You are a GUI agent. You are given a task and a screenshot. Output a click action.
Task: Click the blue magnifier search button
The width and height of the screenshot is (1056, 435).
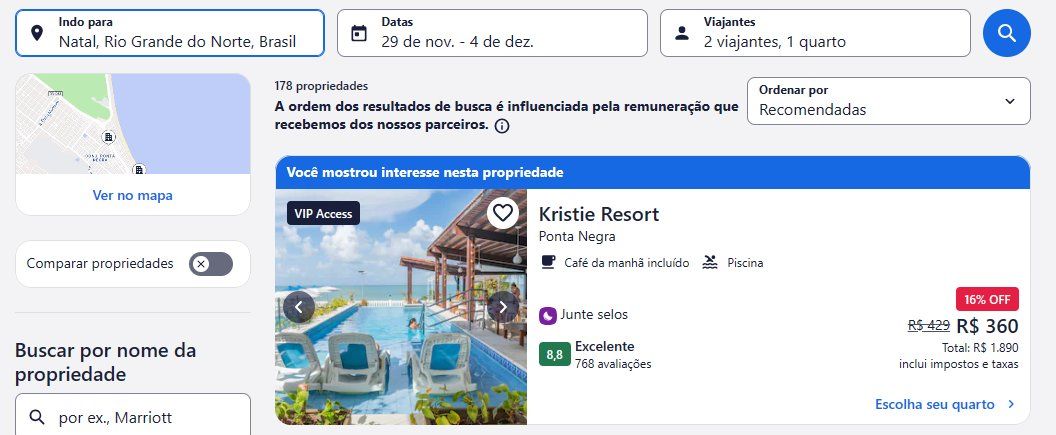(1006, 33)
